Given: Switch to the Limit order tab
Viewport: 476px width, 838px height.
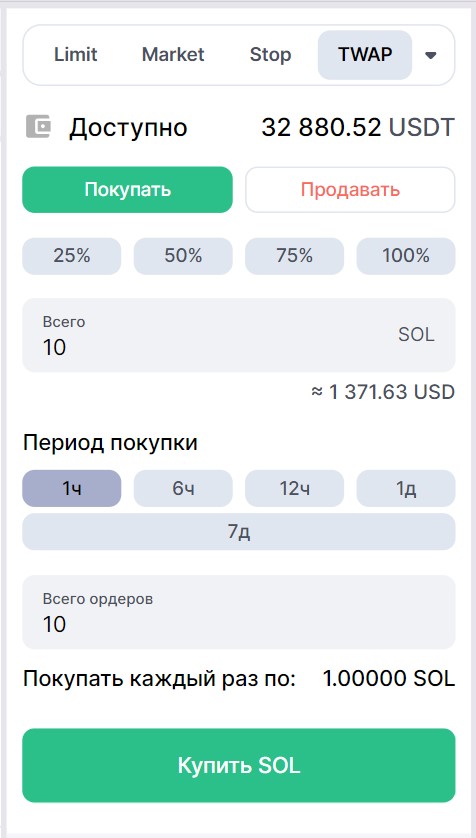Looking at the screenshot, I should click(x=75, y=55).
